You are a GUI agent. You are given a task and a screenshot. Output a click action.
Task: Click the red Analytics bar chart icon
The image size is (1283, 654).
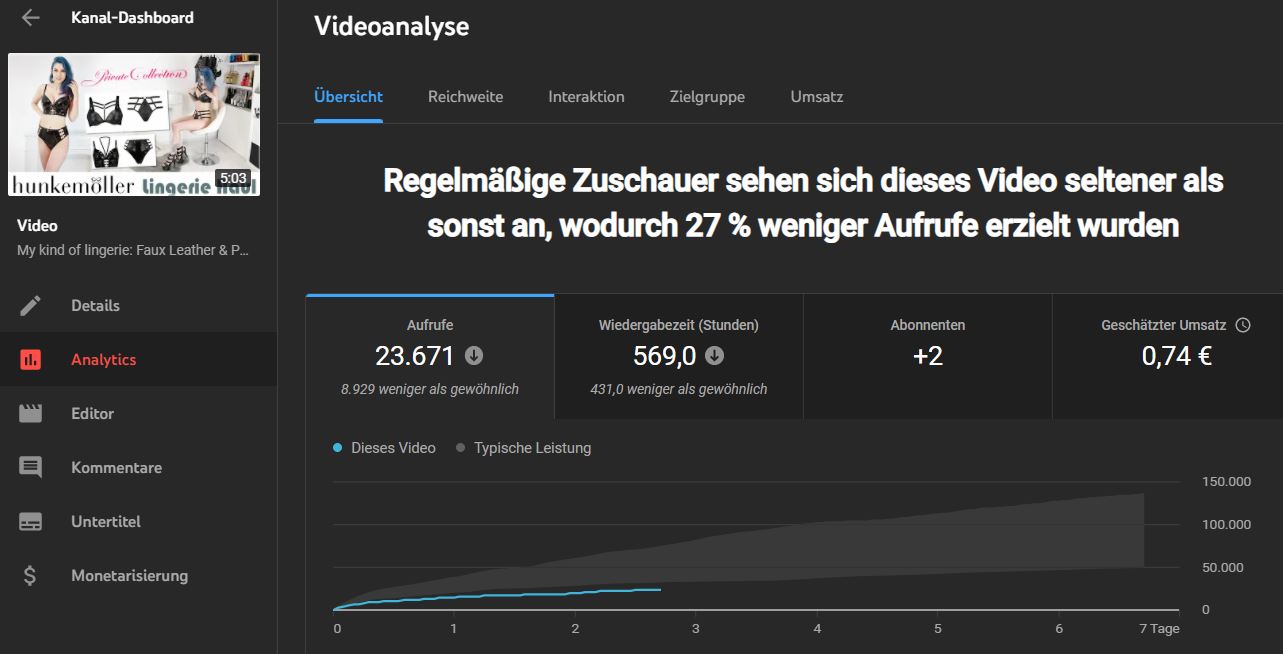tap(31, 360)
